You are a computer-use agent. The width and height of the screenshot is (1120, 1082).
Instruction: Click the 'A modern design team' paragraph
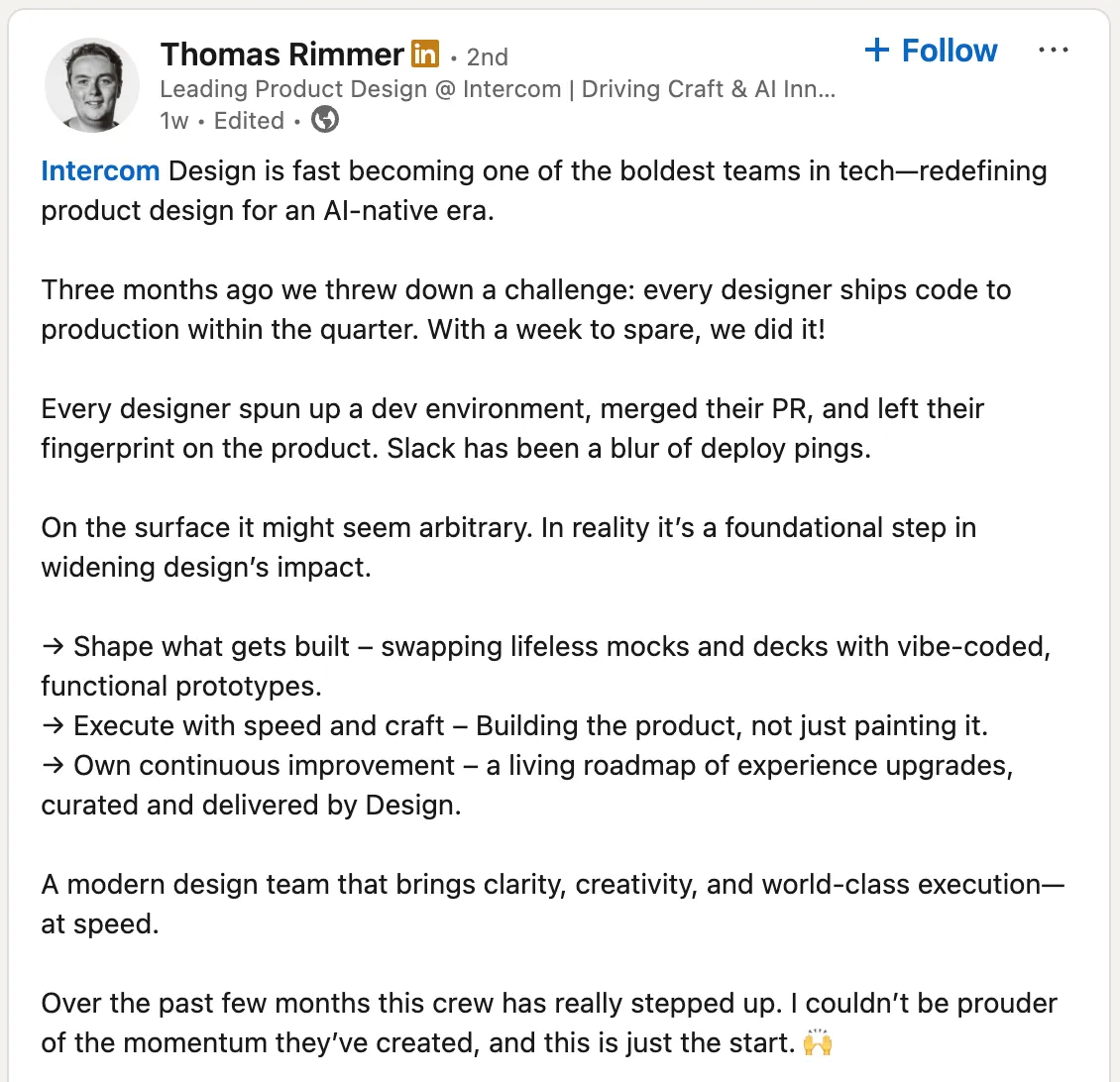(x=552, y=905)
